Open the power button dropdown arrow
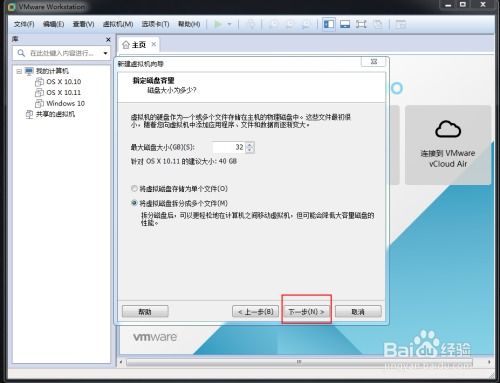 pos(229,24)
